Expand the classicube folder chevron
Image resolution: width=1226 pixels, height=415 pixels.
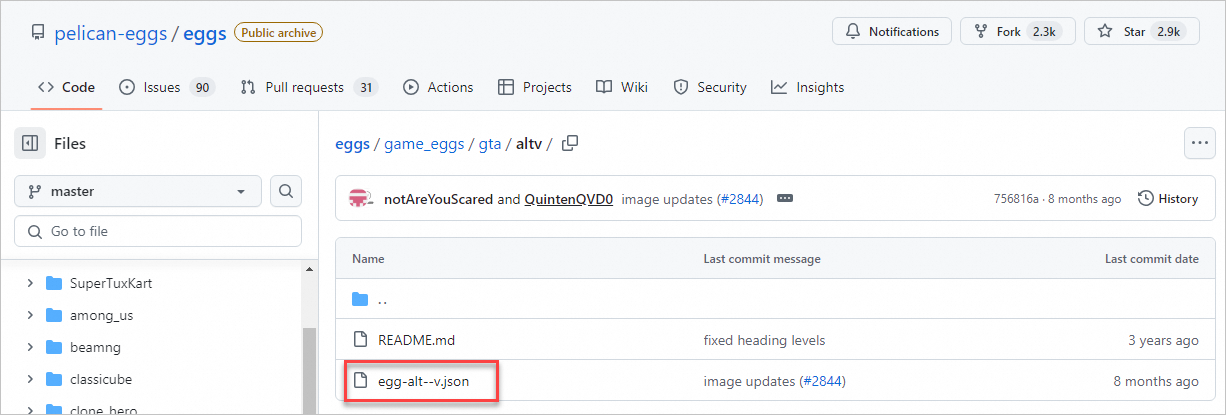coord(30,379)
